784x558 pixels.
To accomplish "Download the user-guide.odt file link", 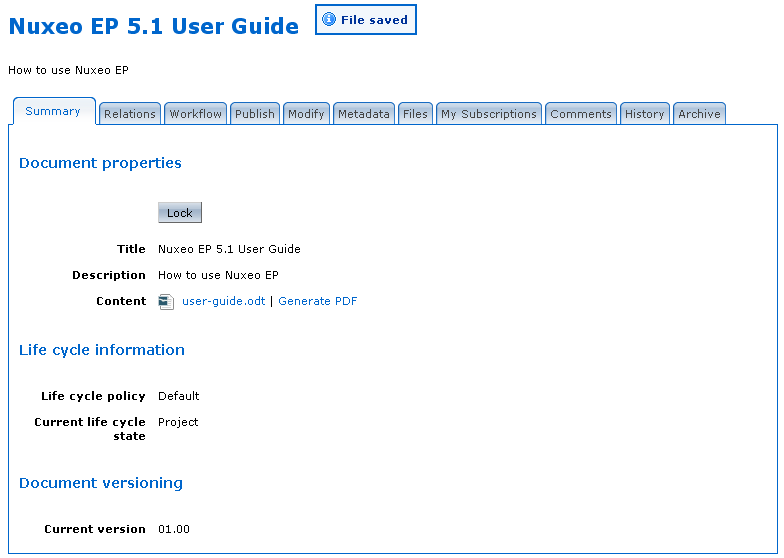I will tap(224, 301).
